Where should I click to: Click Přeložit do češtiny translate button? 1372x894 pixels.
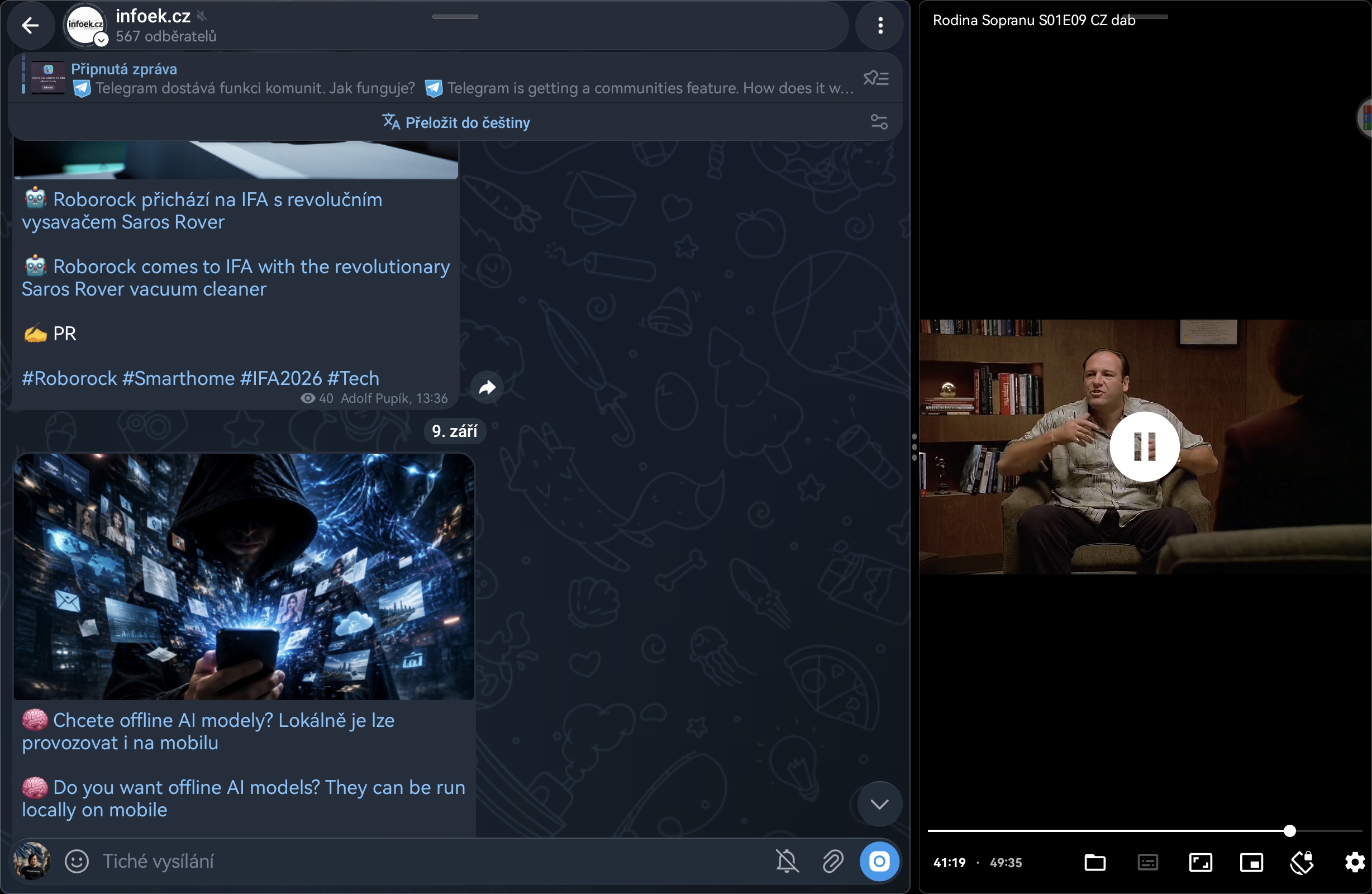pyautogui.click(x=455, y=122)
